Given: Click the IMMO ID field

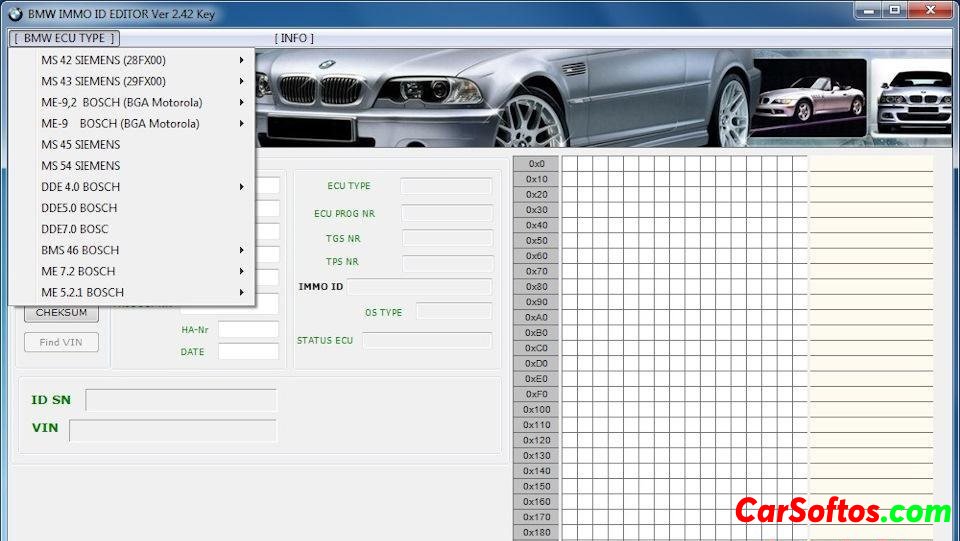Looking at the screenshot, I should coord(419,287).
